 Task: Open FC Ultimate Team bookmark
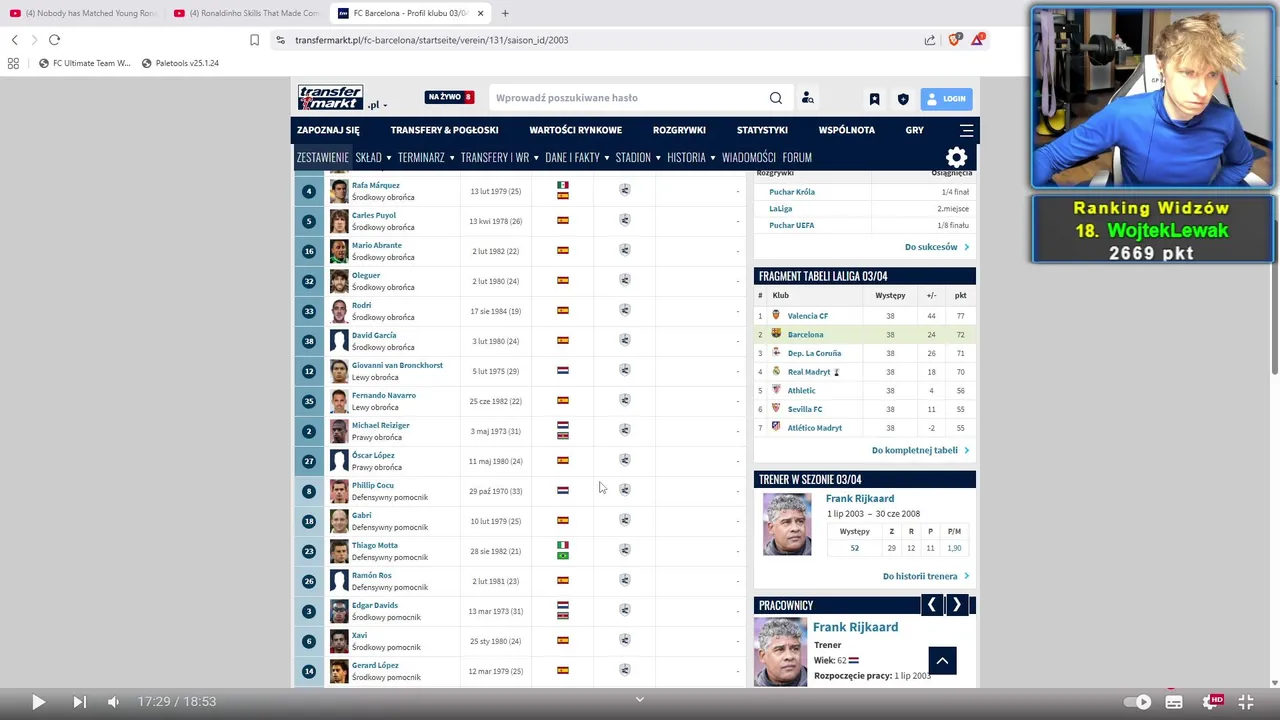(x=84, y=63)
